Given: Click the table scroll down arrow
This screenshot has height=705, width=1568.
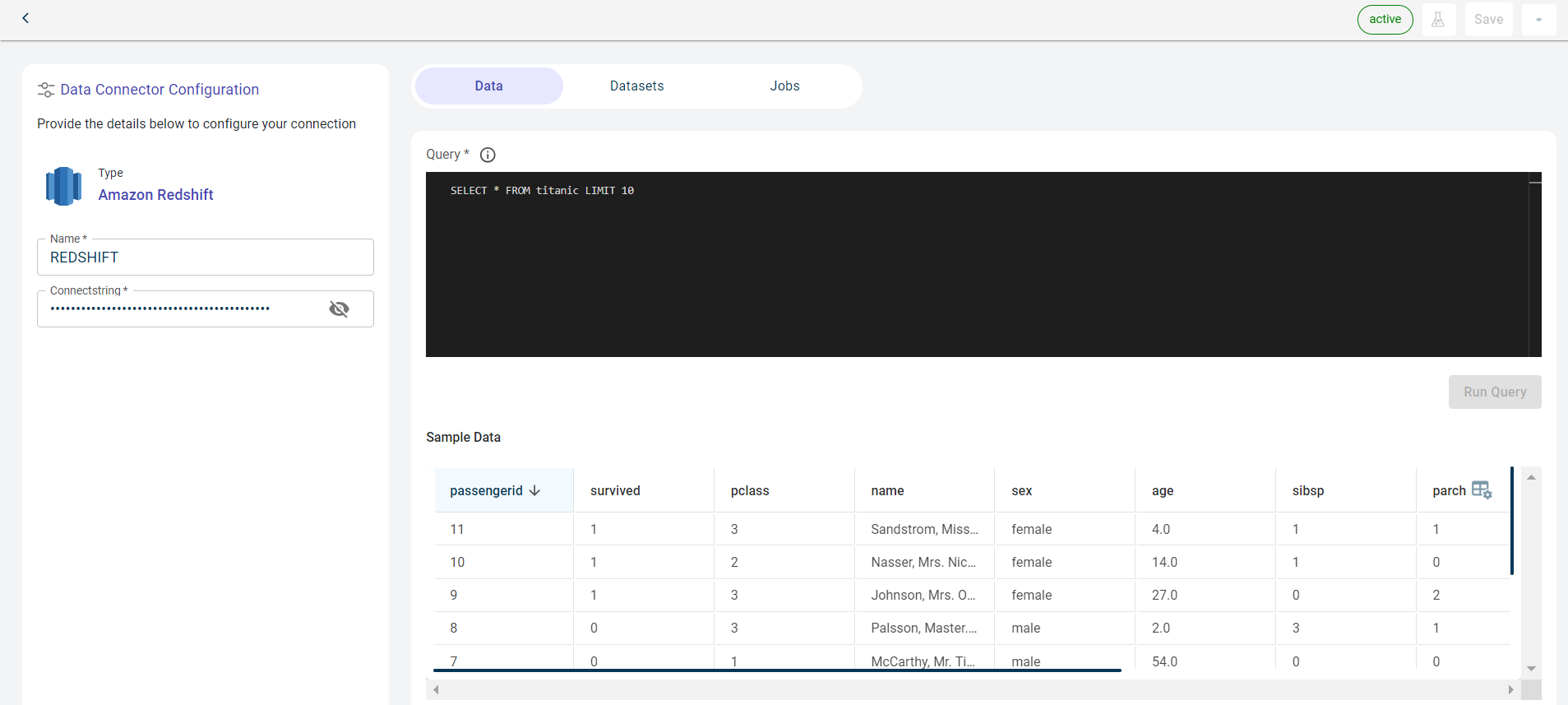Looking at the screenshot, I should pyautogui.click(x=1531, y=669).
